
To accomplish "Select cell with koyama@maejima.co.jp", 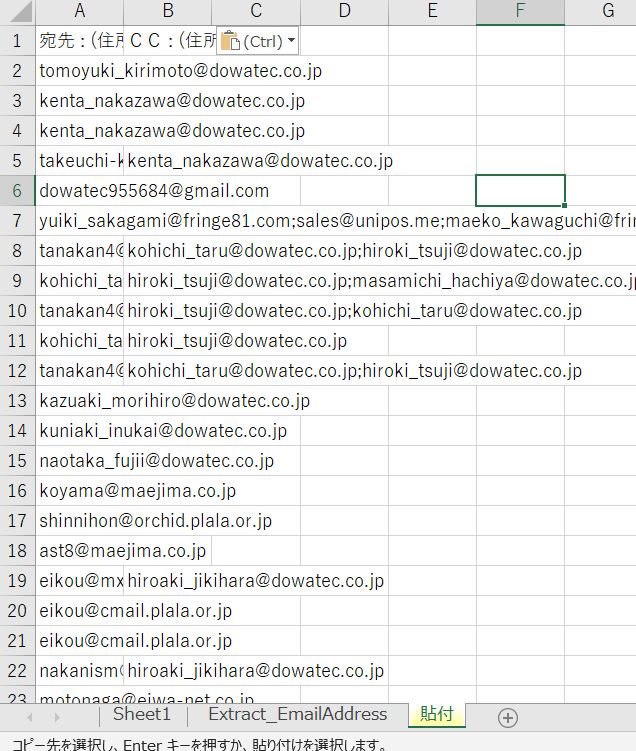I will point(80,491).
